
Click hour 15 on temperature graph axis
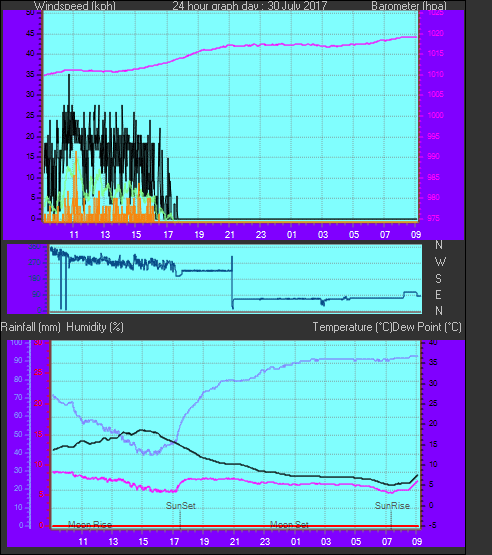(x=143, y=541)
